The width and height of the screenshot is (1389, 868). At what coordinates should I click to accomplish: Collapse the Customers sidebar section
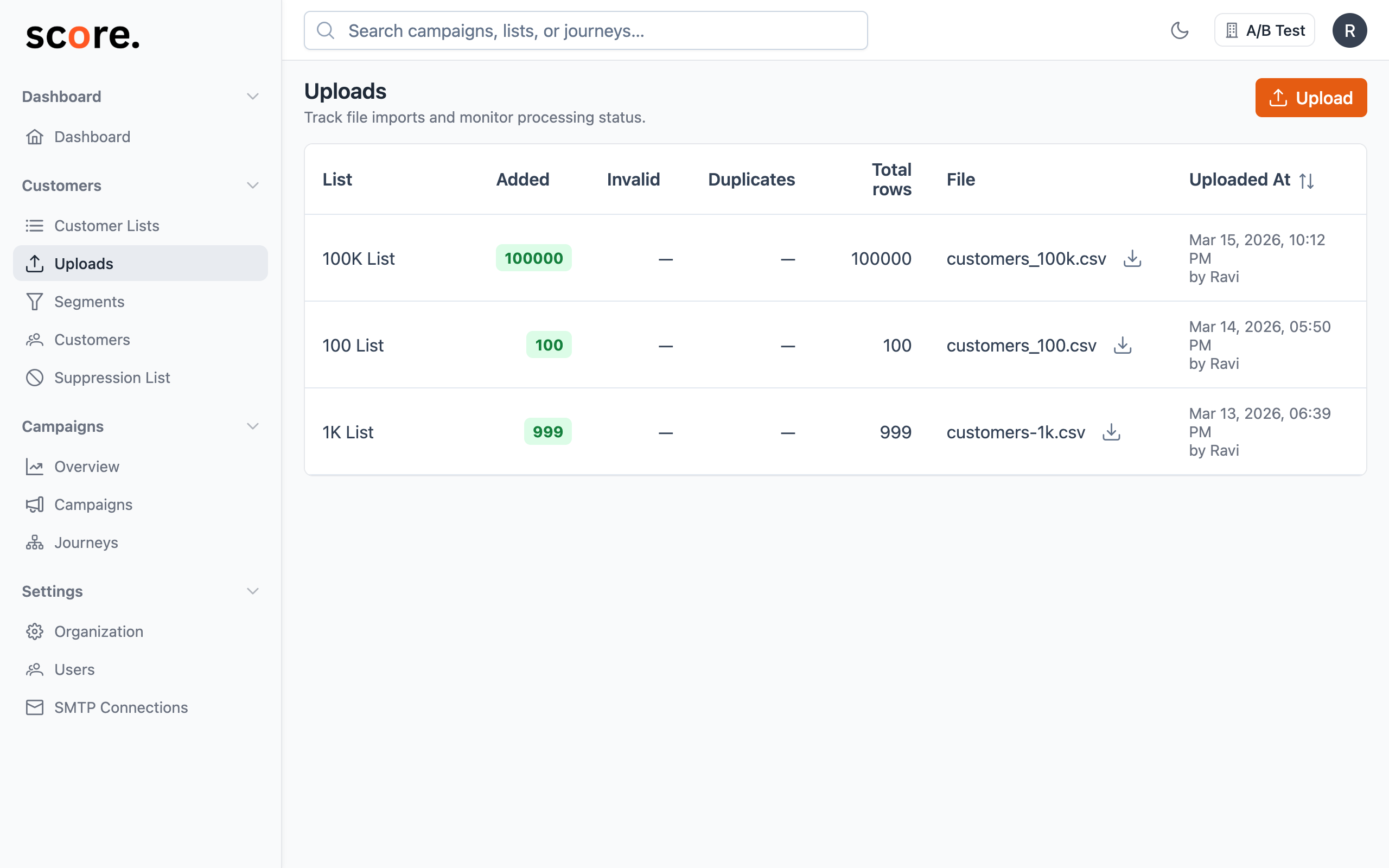click(x=252, y=186)
